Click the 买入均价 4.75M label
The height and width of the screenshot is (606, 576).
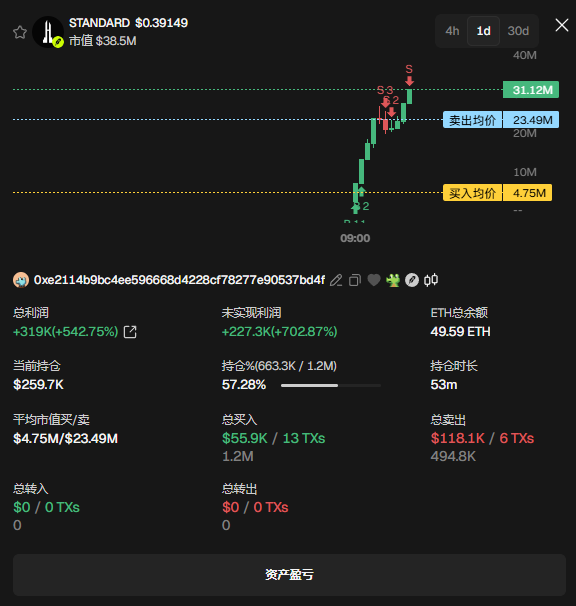[498, 192]
